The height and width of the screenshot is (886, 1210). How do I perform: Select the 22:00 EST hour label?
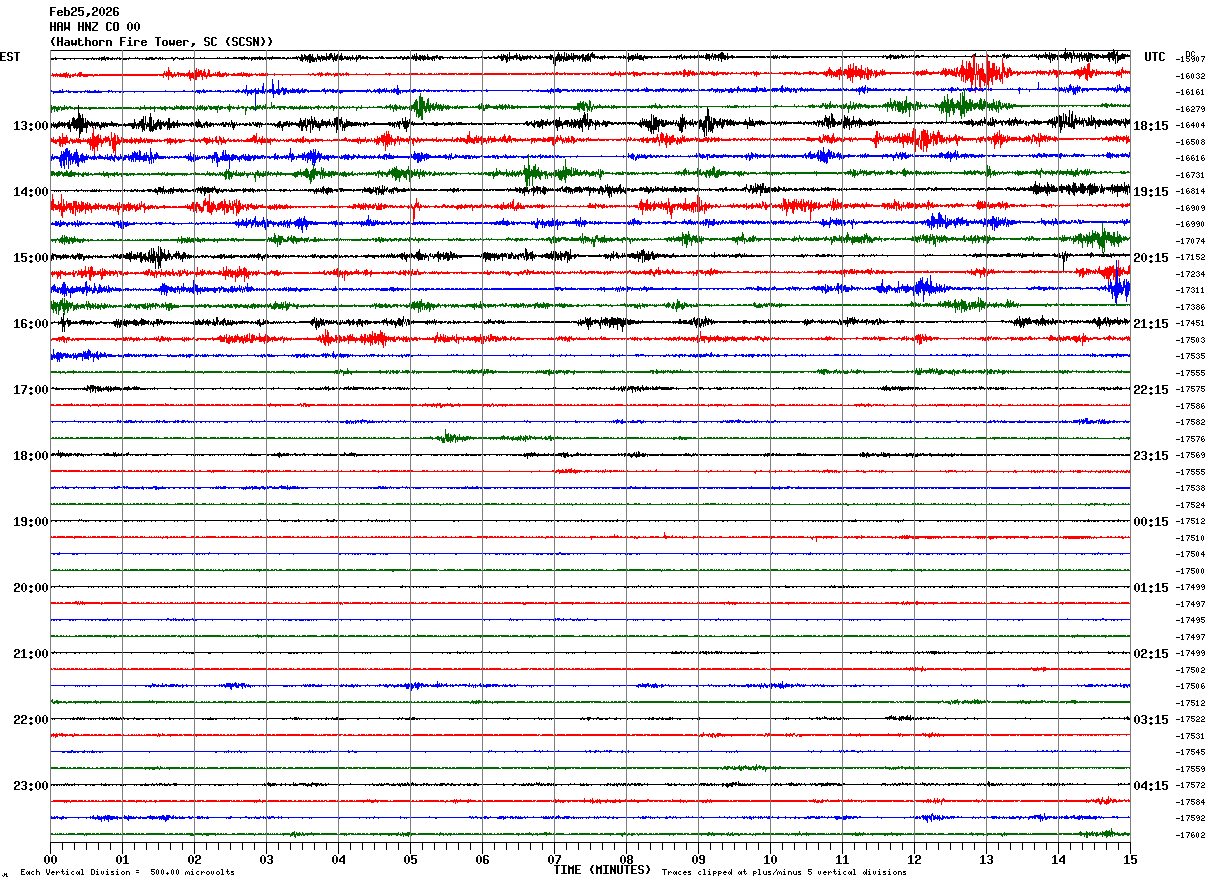point(31,720)
